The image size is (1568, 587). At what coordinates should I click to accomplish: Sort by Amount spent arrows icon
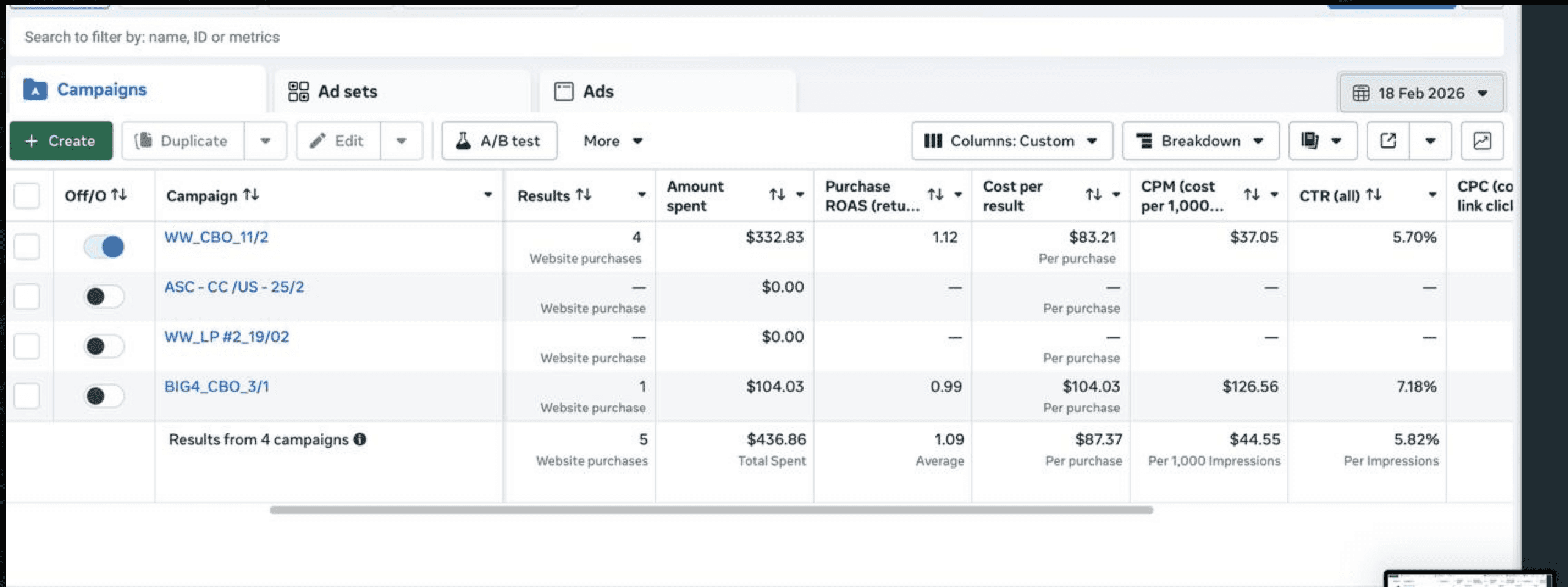[777, 195]
